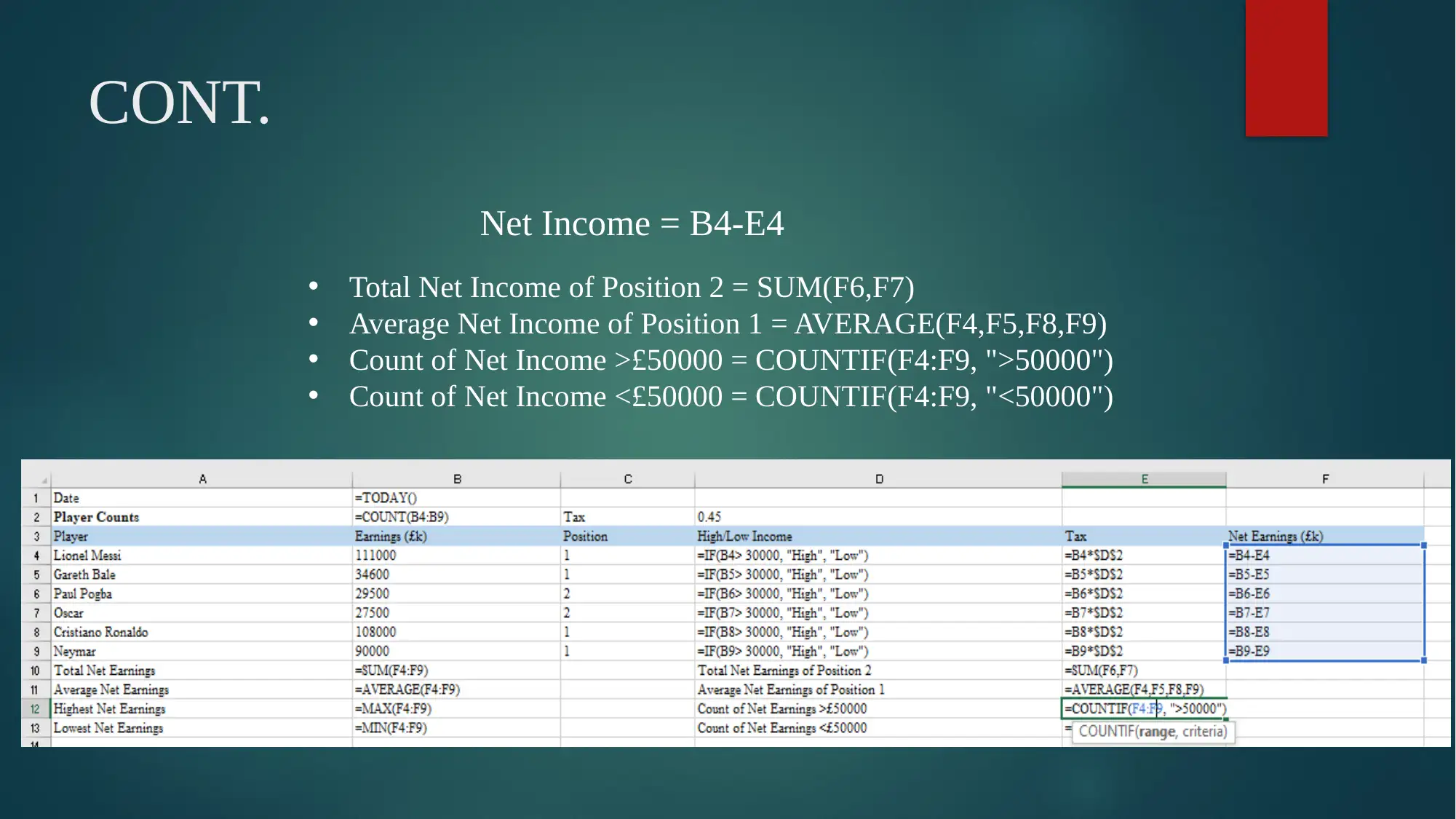Click the slide title 'CONT.'
This screenshot has width=1456, height=819.
click(x=179, y=103)
